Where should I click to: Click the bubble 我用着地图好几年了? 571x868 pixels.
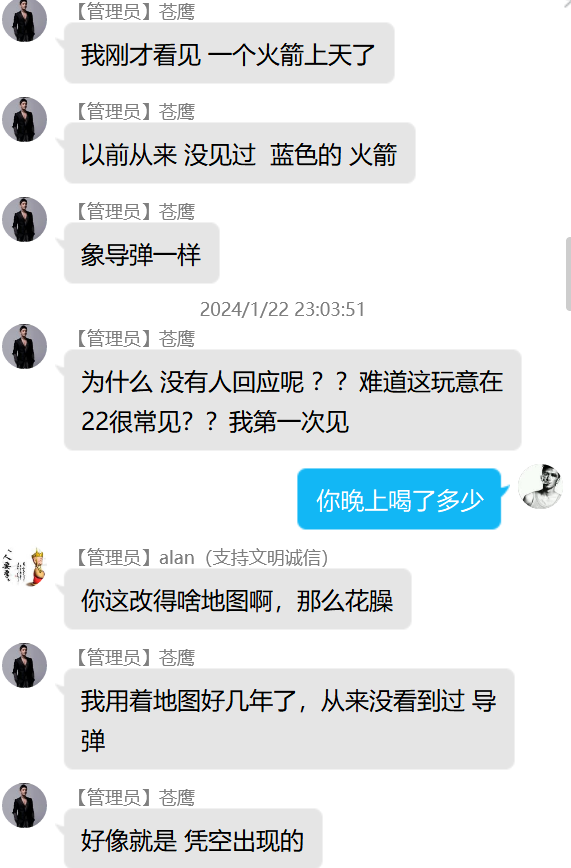[x=289, y=719]
